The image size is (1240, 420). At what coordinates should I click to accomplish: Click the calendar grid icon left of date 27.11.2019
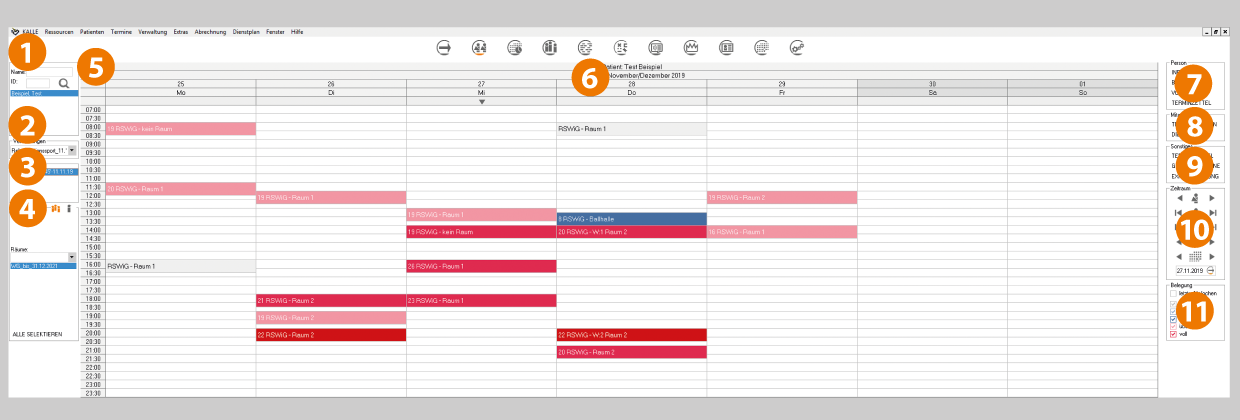[x=1196, y=257]
